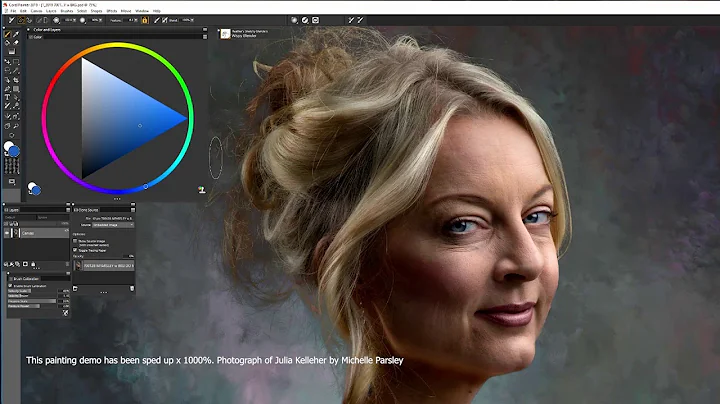Viewport: 720px width, 404px height.
Task: Open the Brushes menu
Action: click(x=67, y=11)
